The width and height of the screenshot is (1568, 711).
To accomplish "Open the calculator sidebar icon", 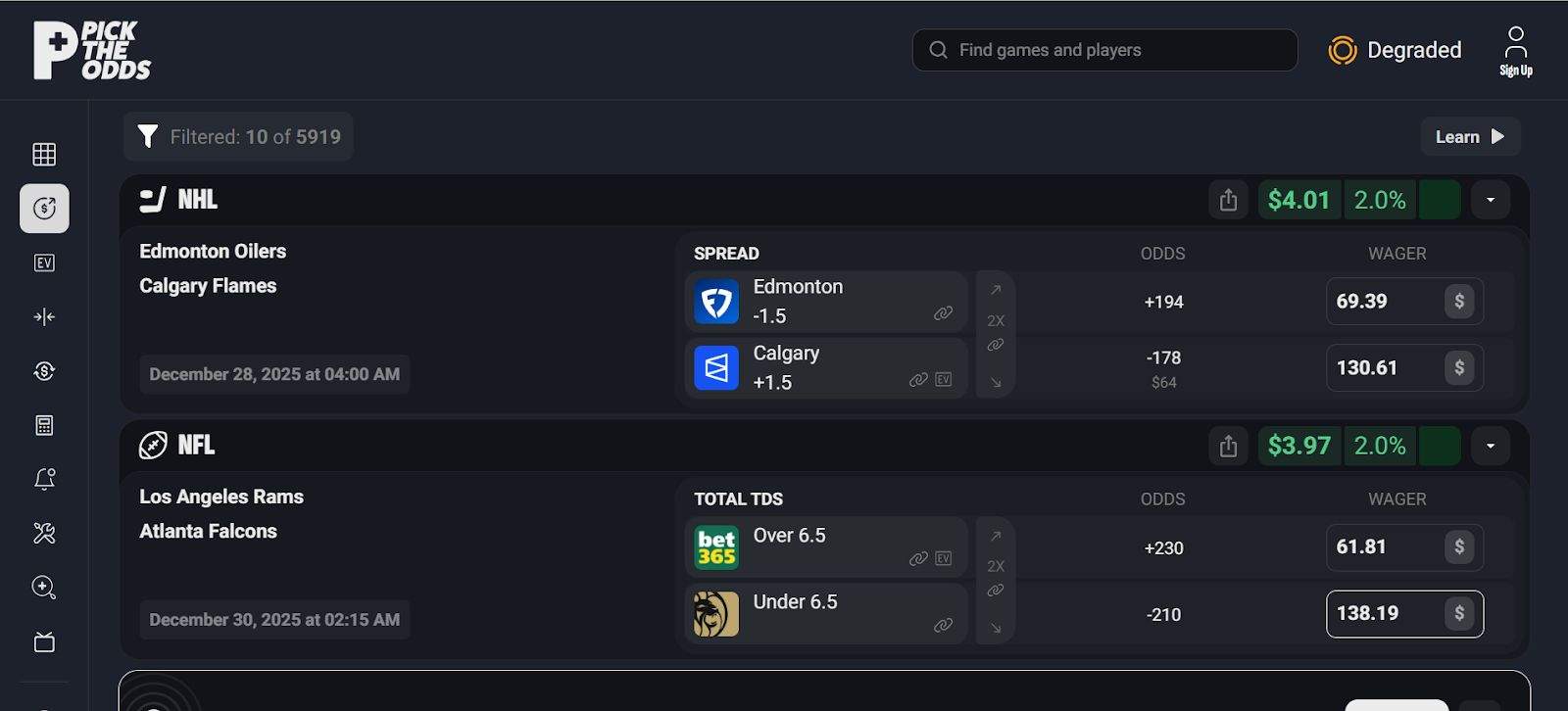I will (x=44, y=425).
